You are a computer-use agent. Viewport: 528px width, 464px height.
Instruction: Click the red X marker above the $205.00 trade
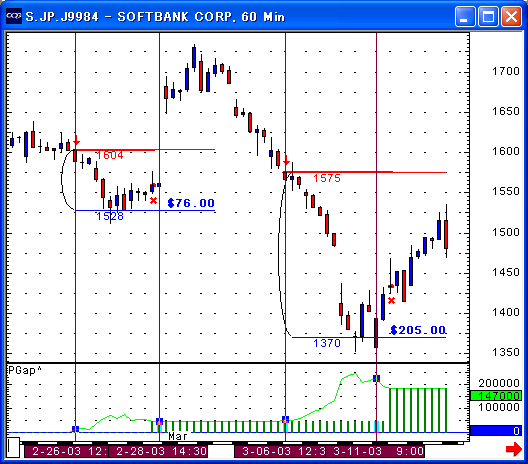[x=391, y=300]
